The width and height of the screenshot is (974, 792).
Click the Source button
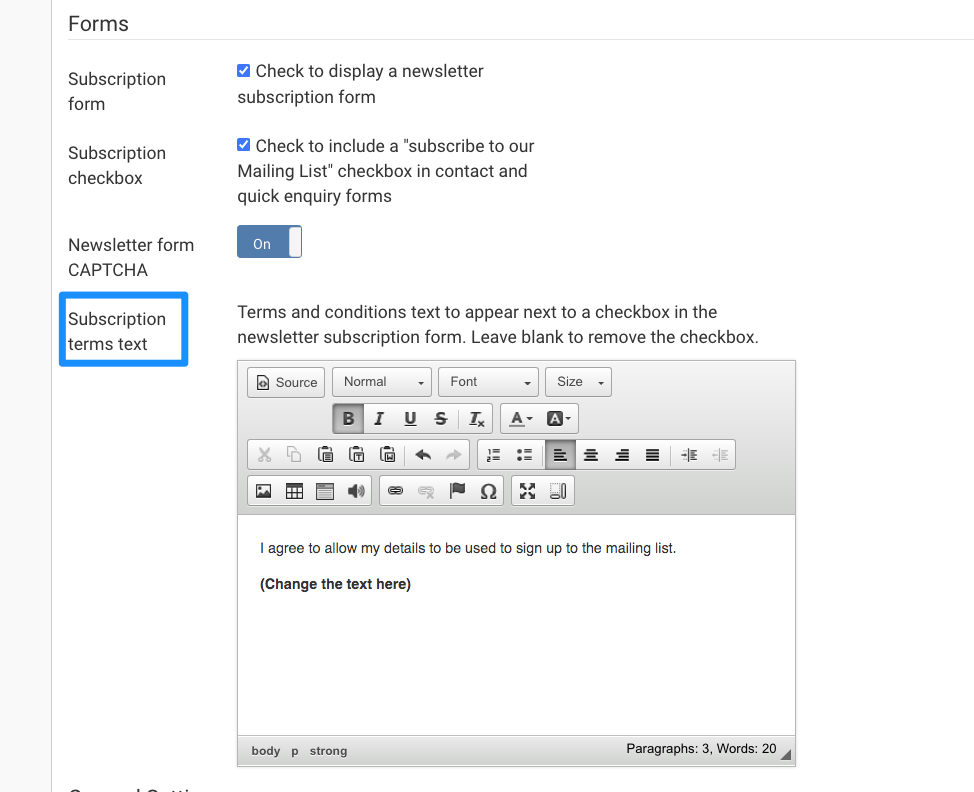(x=286, y=382)
